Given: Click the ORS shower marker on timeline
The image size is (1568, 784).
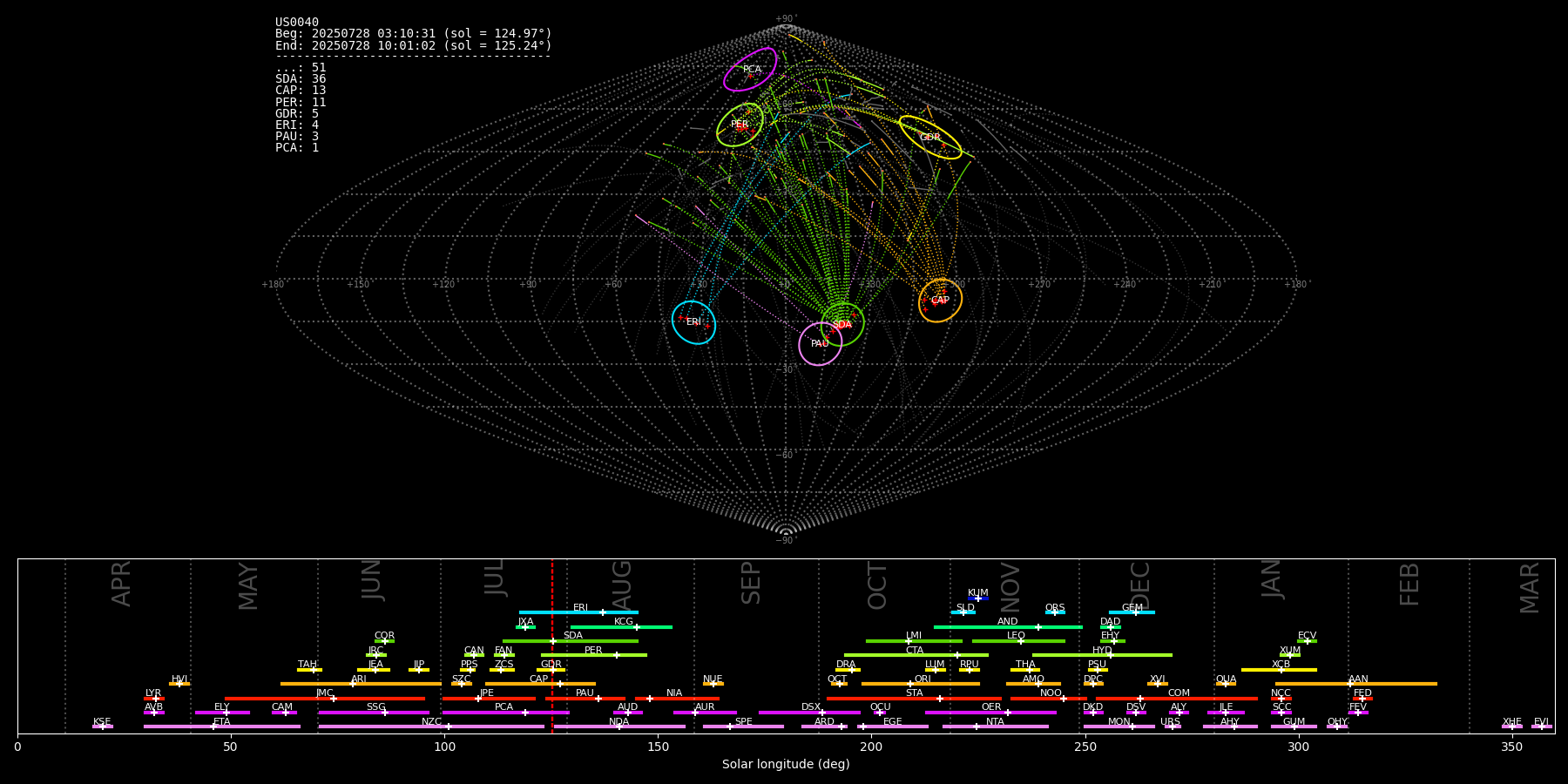Looking at the screenshot, I should (x=1055, y=612).
